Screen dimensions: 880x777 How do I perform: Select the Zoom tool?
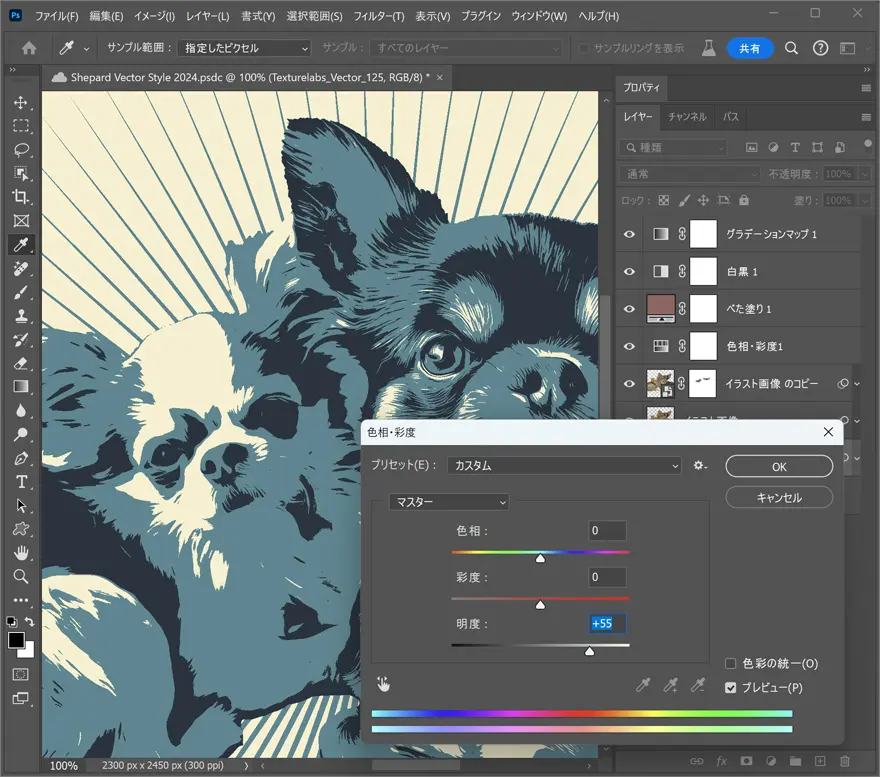tap(21, 576)
